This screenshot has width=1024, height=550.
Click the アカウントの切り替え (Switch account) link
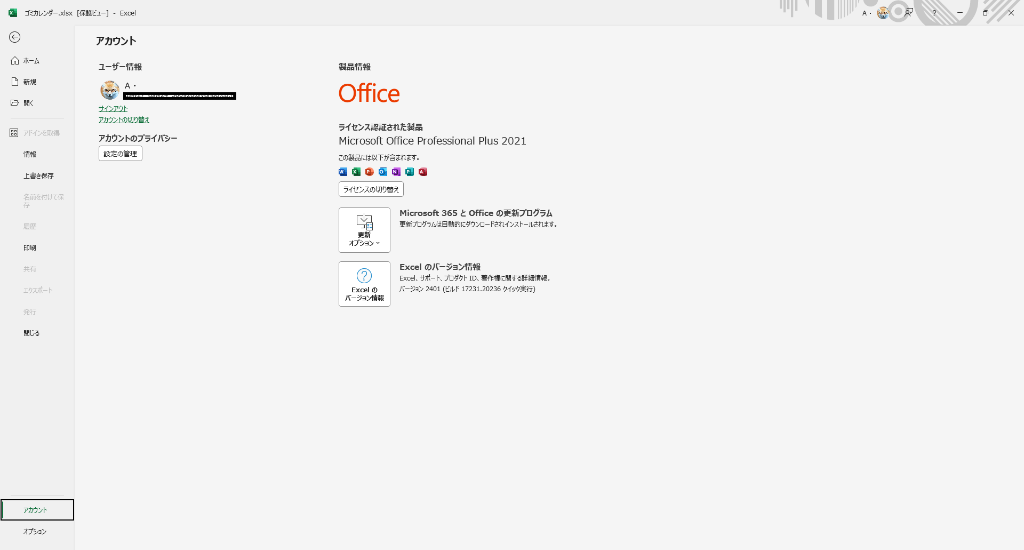click(x=124, y=120)
